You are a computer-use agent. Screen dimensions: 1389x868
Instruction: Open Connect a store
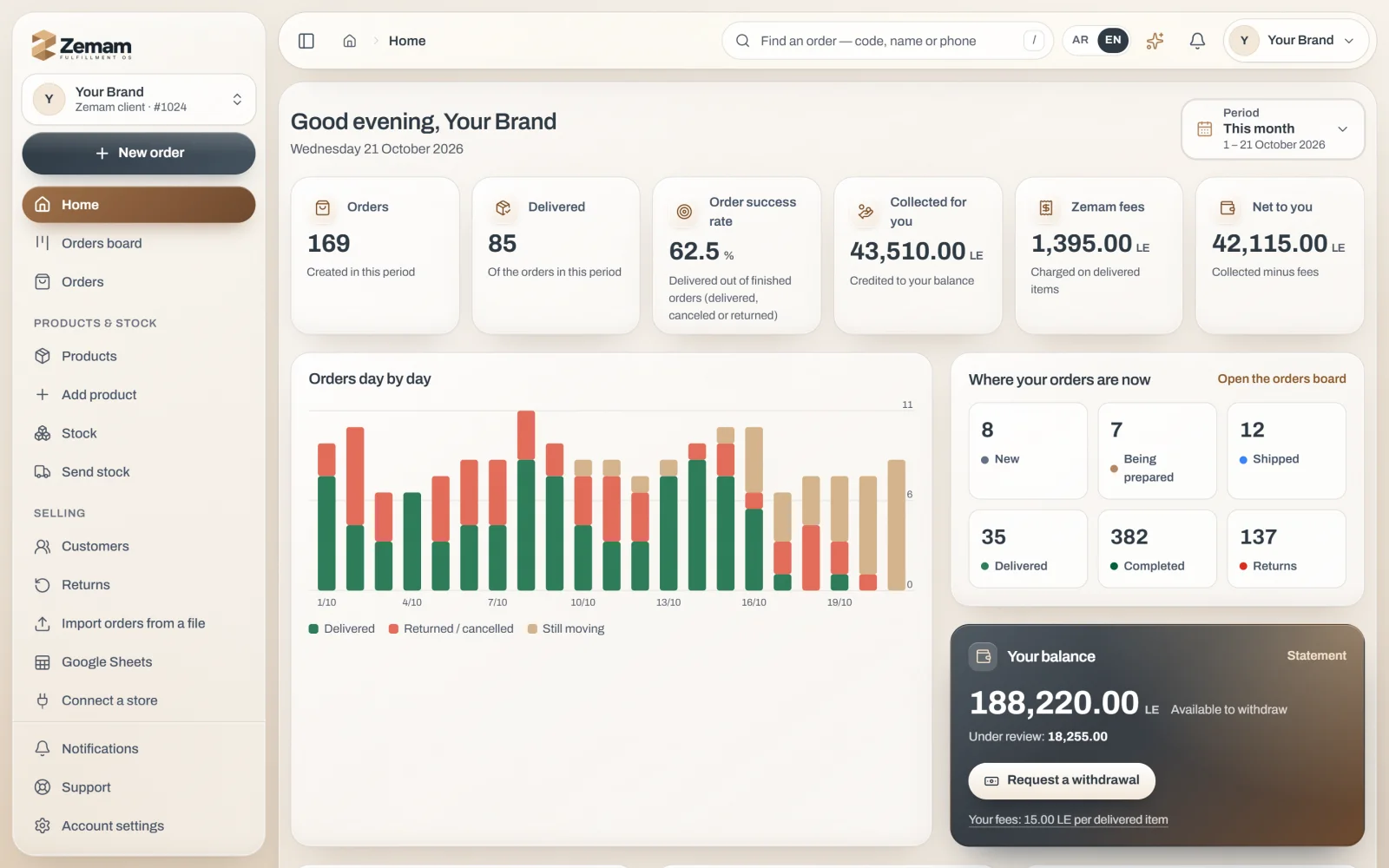[x=139, y=700]
